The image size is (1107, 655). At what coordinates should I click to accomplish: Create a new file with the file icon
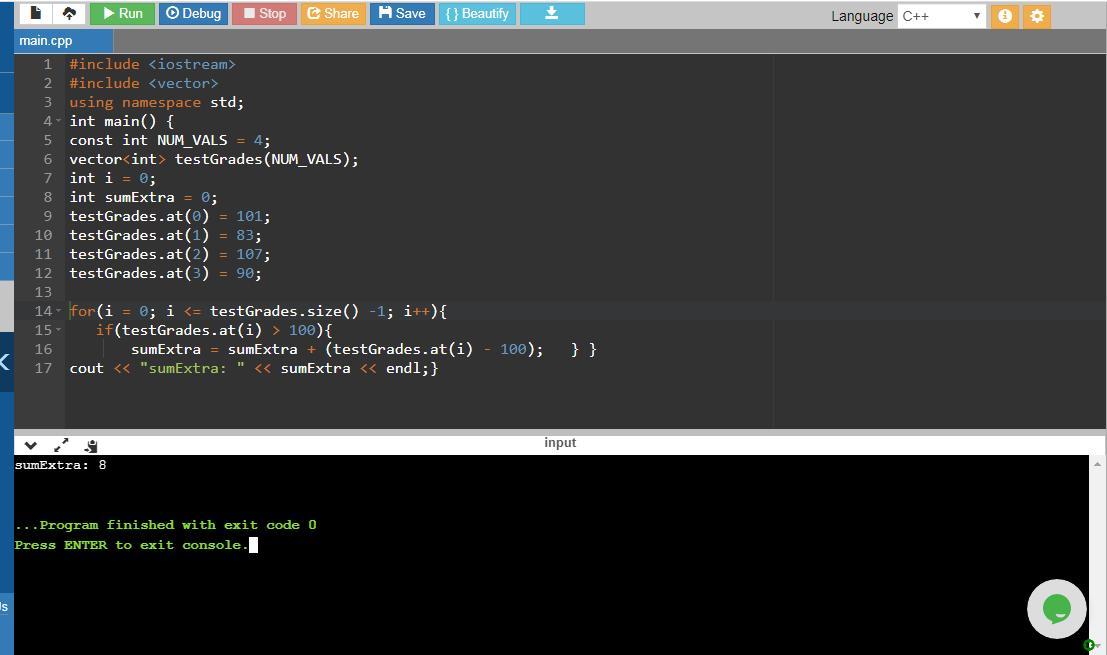pos(35,13)
